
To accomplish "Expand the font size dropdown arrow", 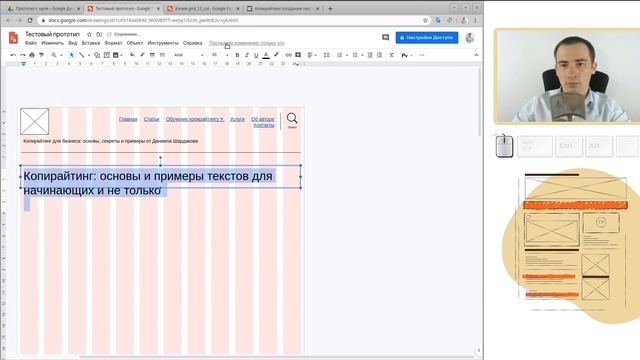I will (x=227, y=55).
